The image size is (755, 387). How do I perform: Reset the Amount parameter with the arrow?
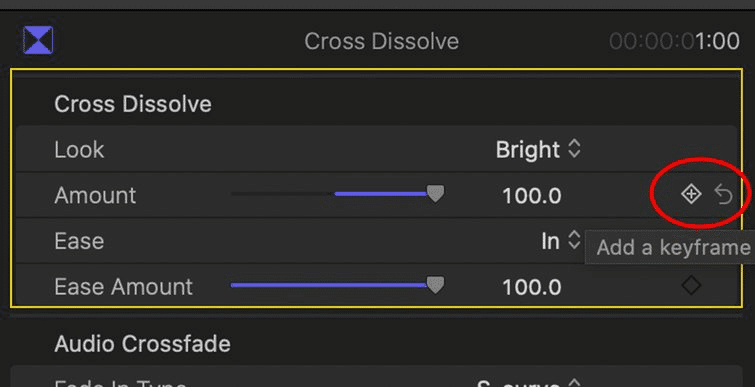[724, 195]
